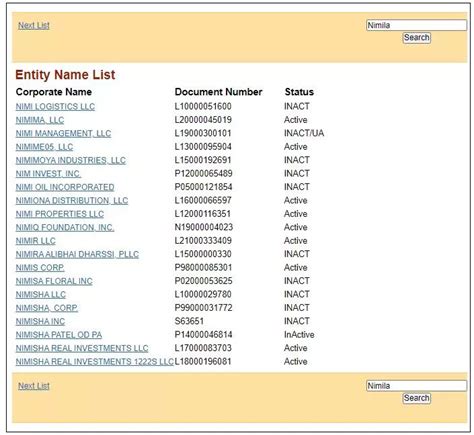Open NIM INVEST, INC. link

(48, 174)
